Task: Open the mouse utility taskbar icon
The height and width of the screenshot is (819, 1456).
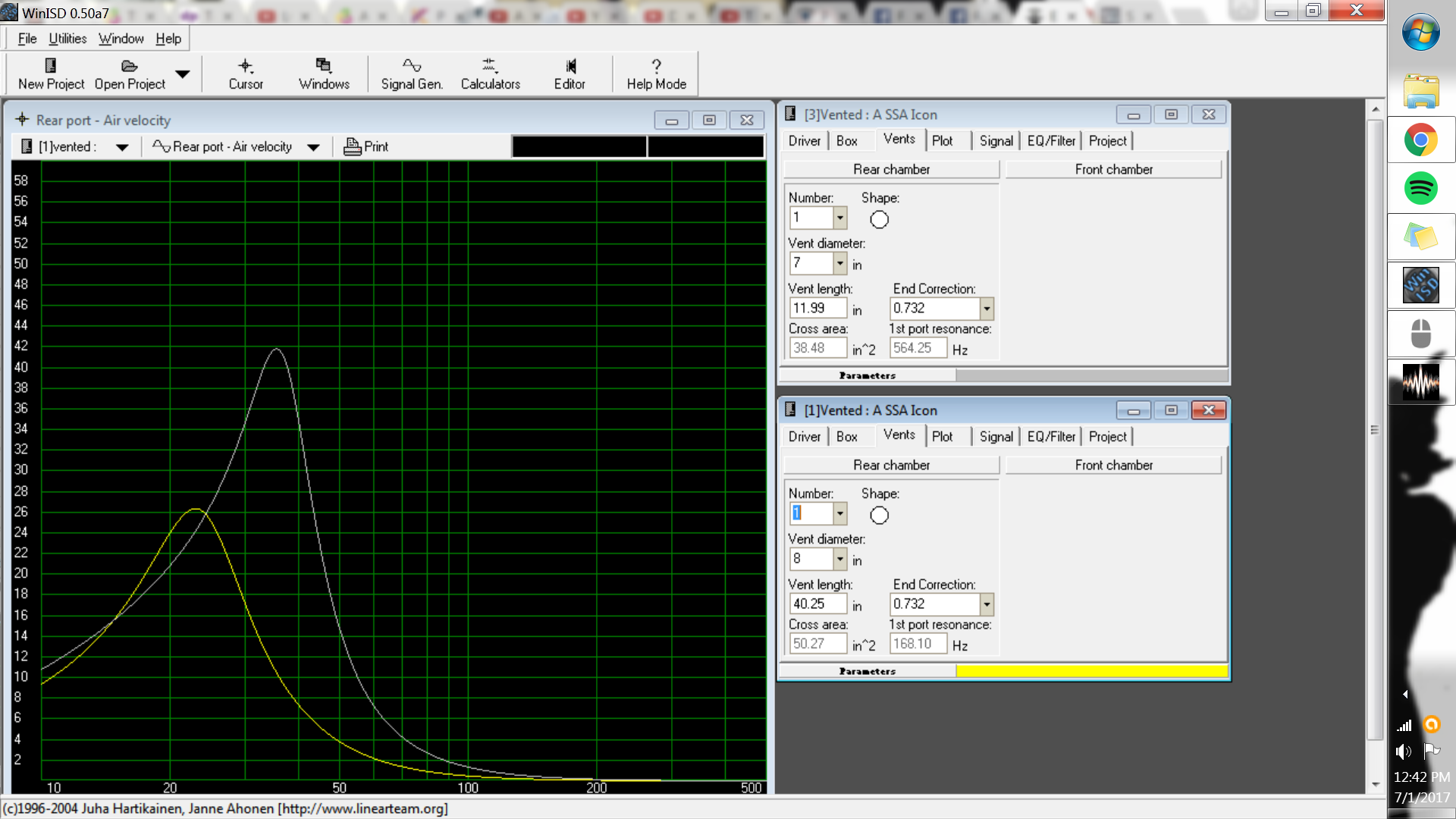Action: pyautogui.click(x=1420, y=334)
